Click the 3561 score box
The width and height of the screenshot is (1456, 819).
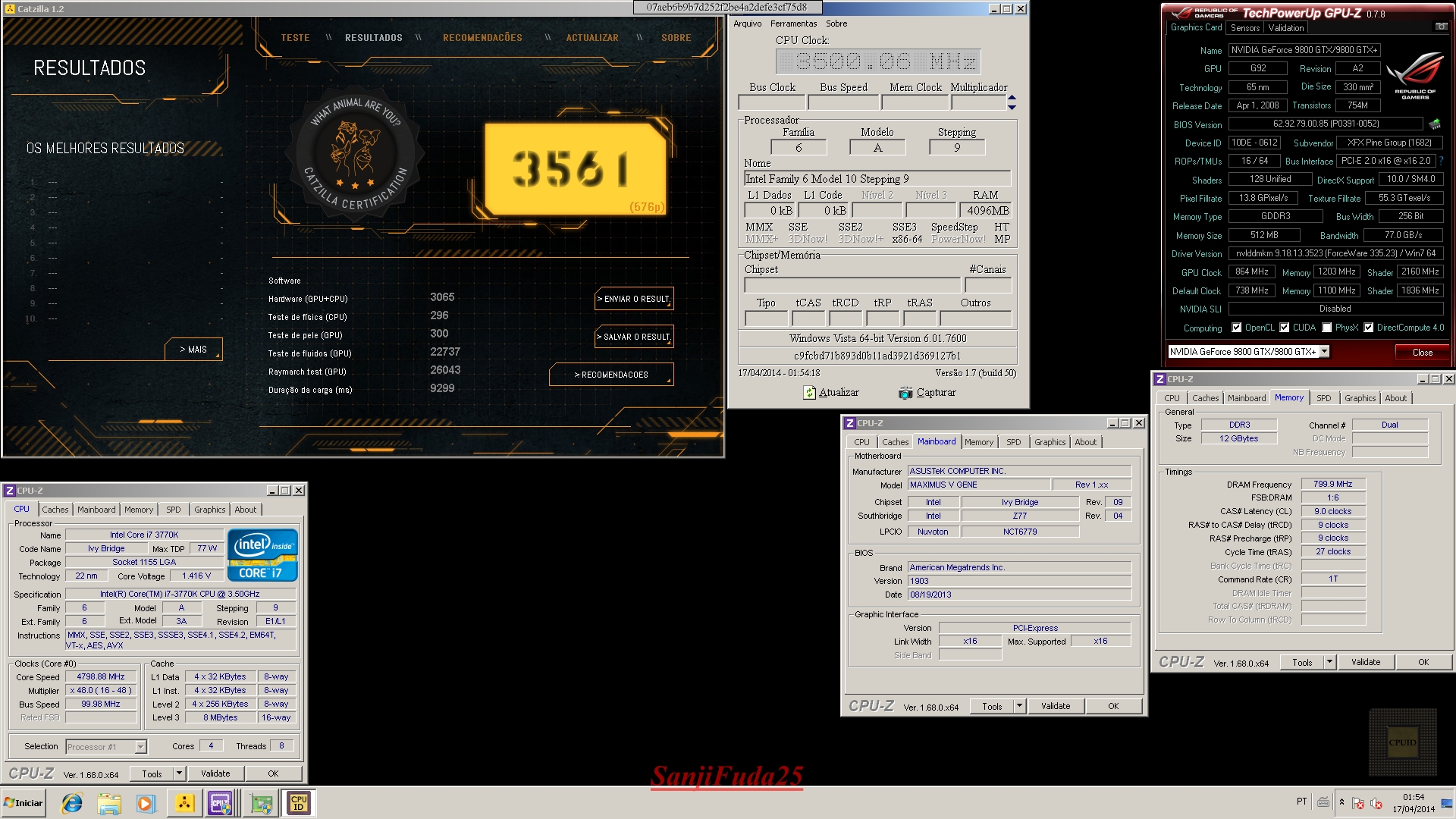(x=576, y=170)
